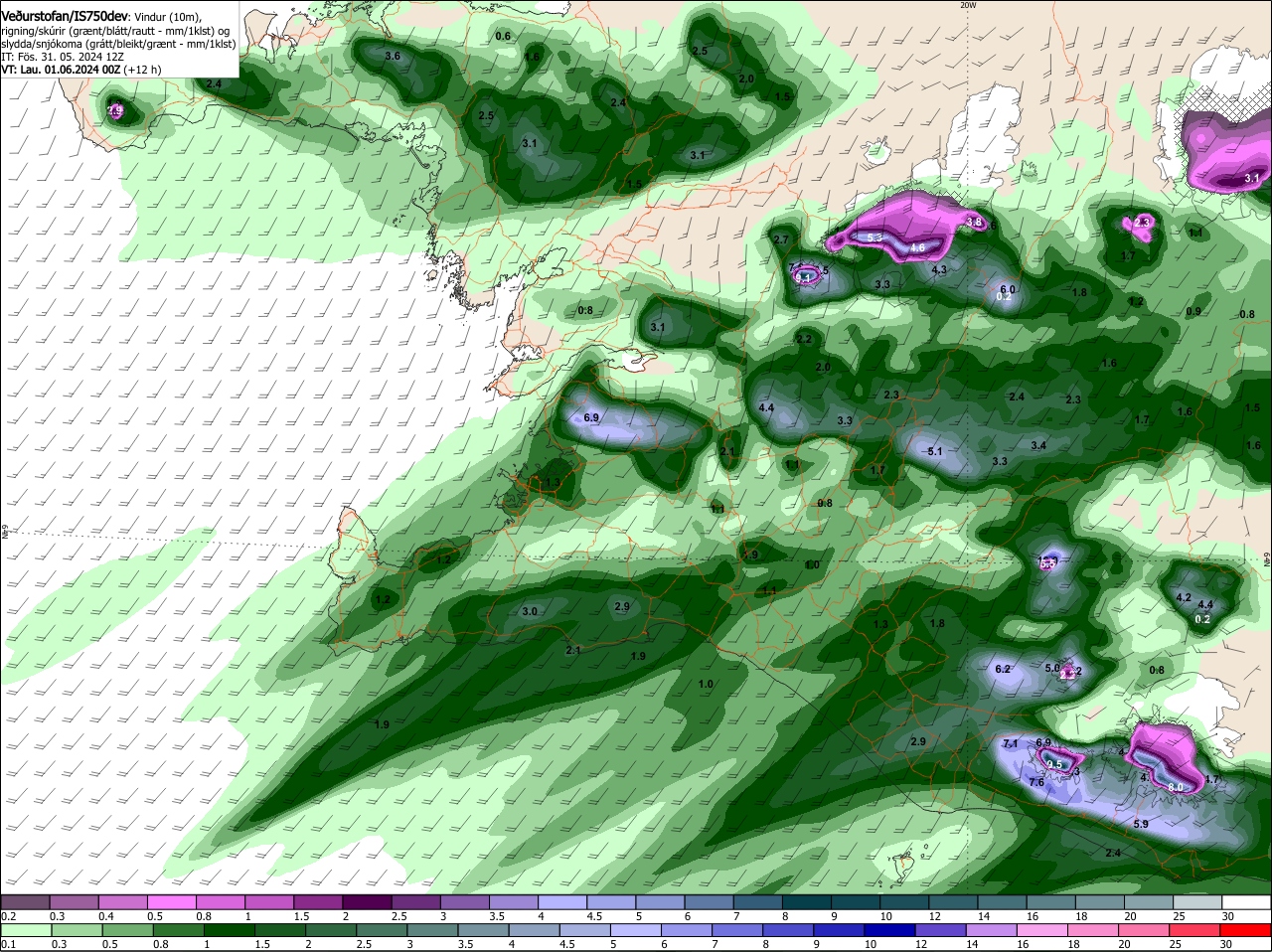This screenshot has width=1272, height=952.
Task: Click the 2.7 precipitation value
Action: (781, 240)
